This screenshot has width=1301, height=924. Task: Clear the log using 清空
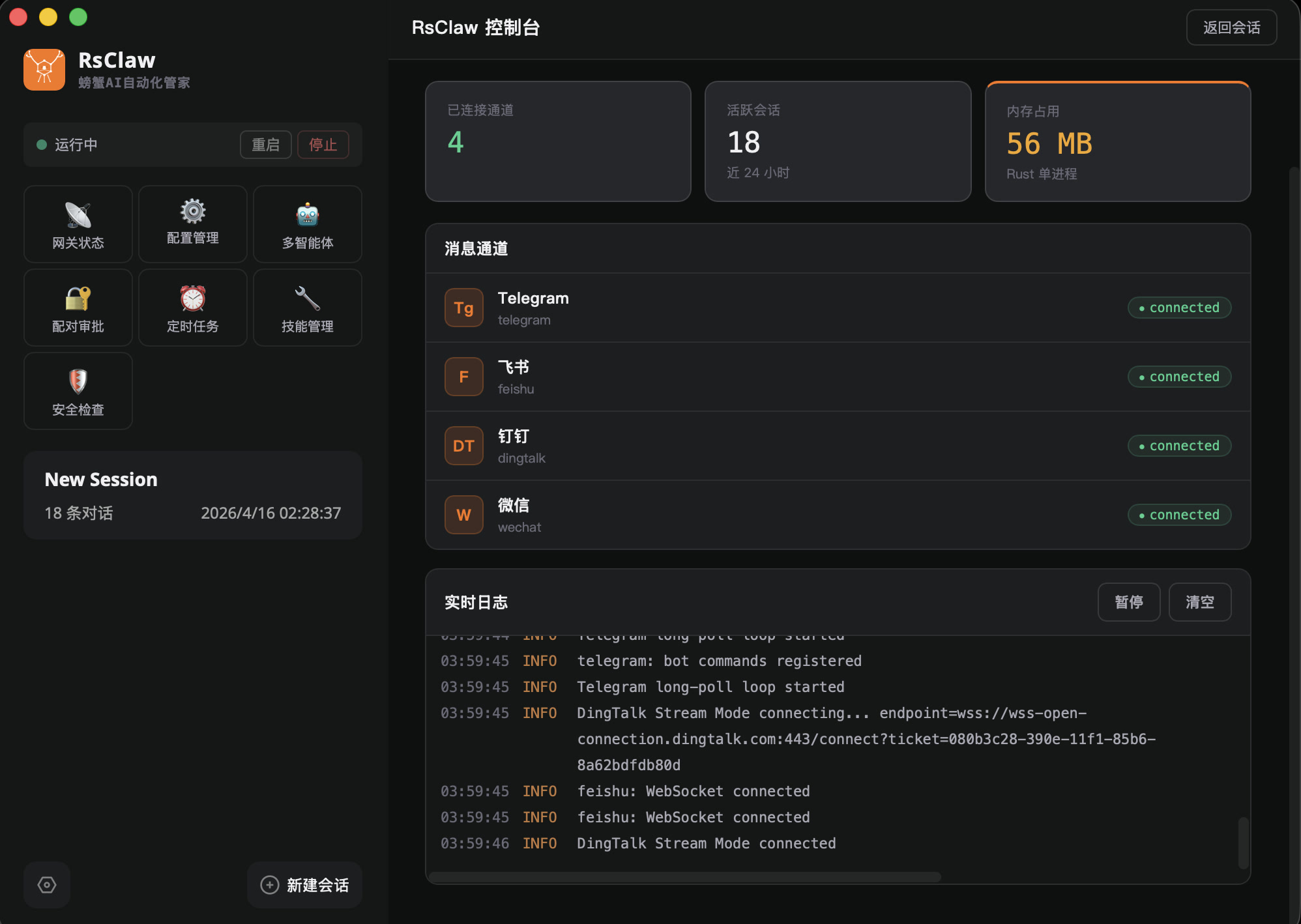tap(1199, 602)
